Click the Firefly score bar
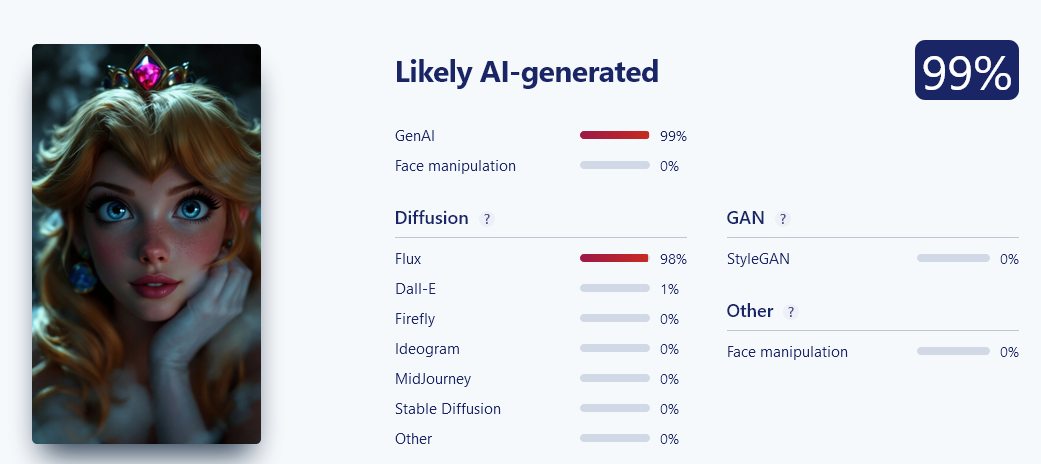Image resolution: width=1041 pixels, height=464 pixels. tap(615, 318)
